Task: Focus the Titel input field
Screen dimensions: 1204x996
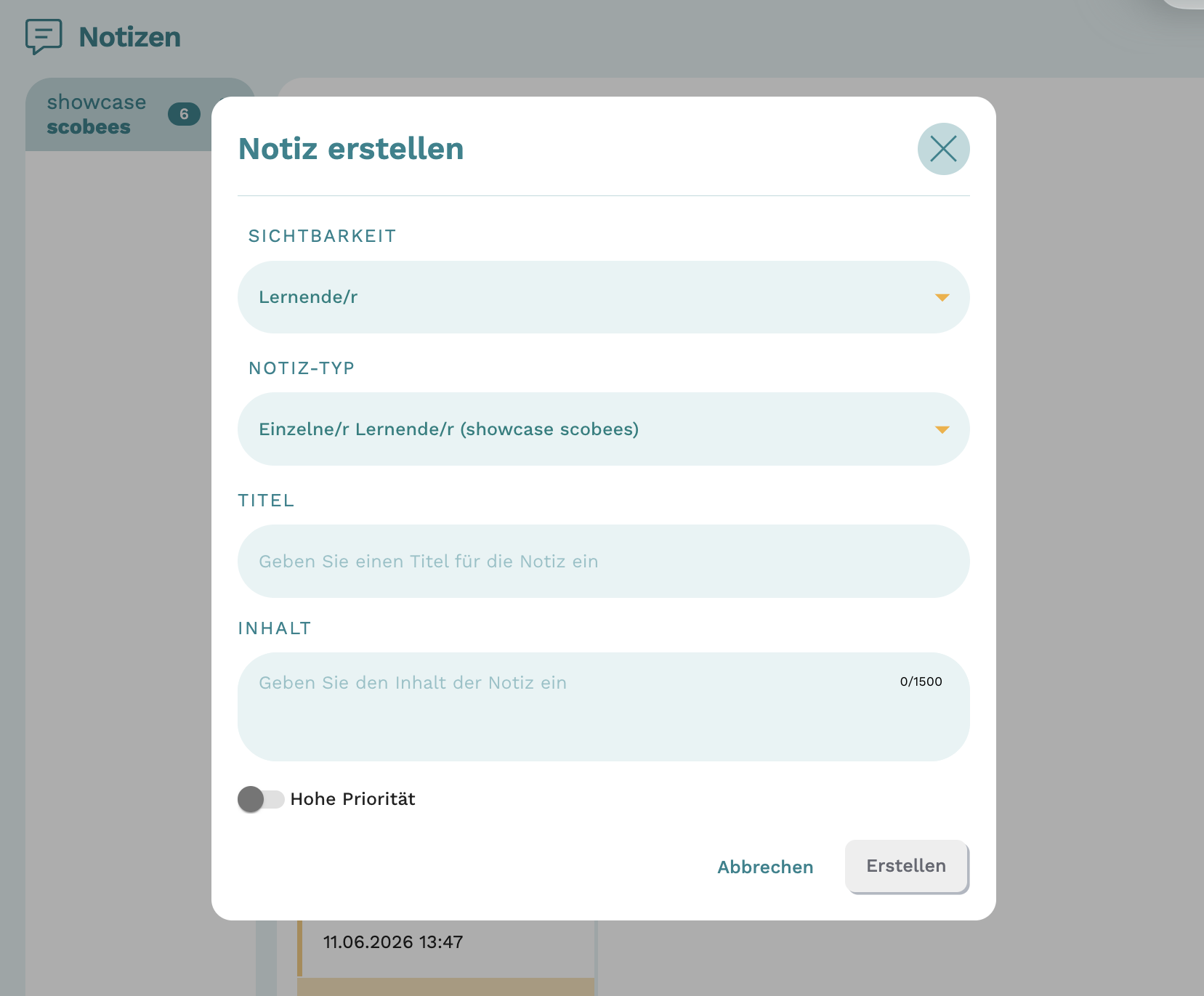Action: (603, 562)
